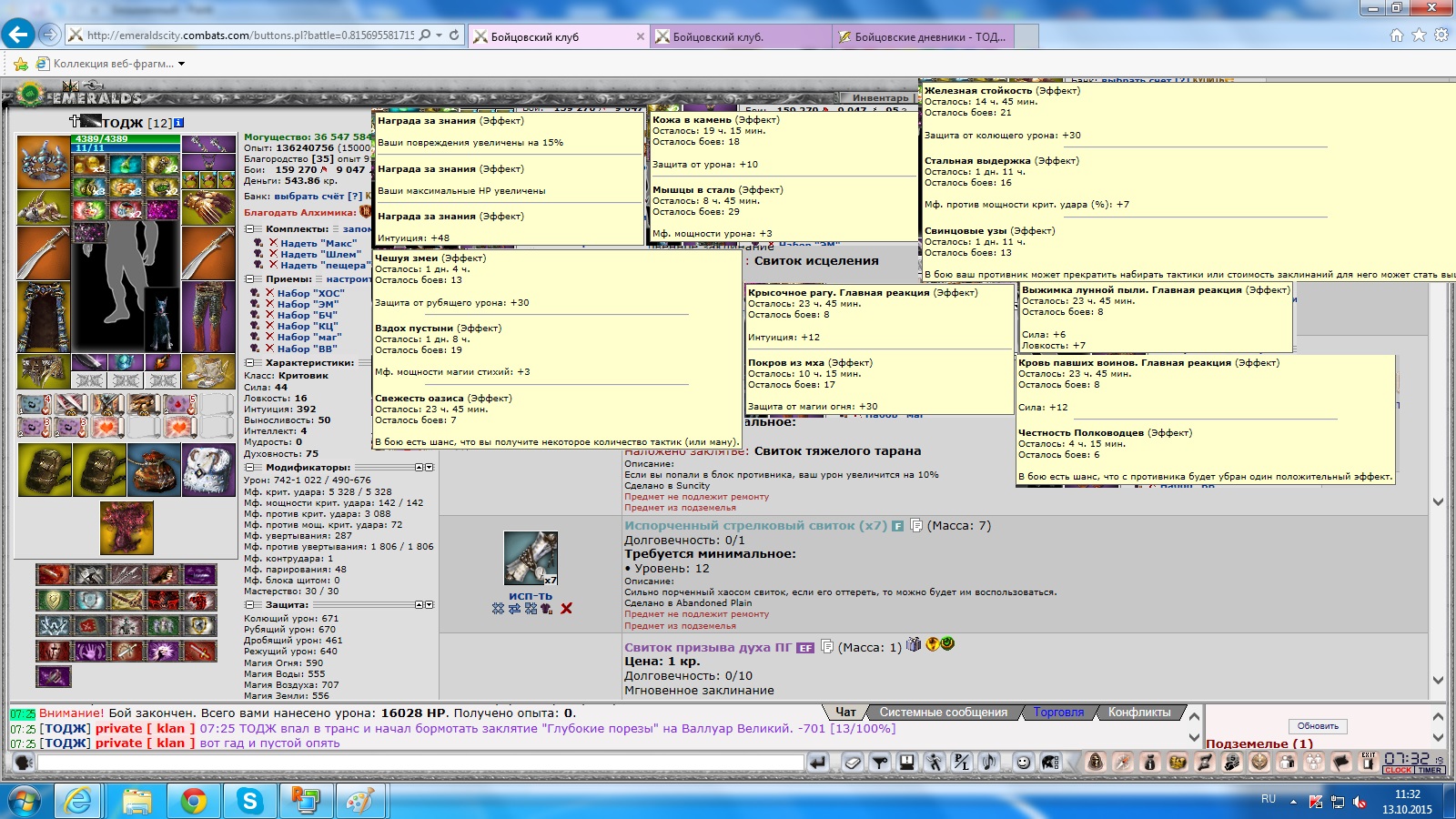Click the down arrow of Модификаторы section

click(x=429, y=467)
